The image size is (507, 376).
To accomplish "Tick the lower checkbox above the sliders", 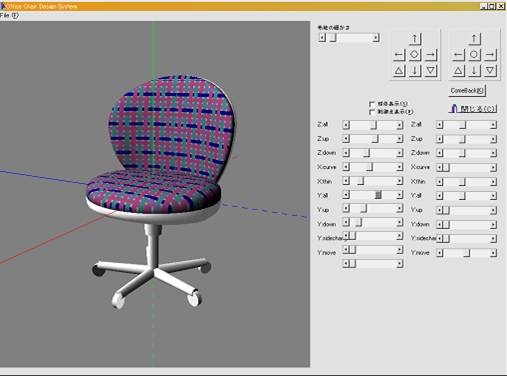I will pyautogui.click(x=372, y=112).
